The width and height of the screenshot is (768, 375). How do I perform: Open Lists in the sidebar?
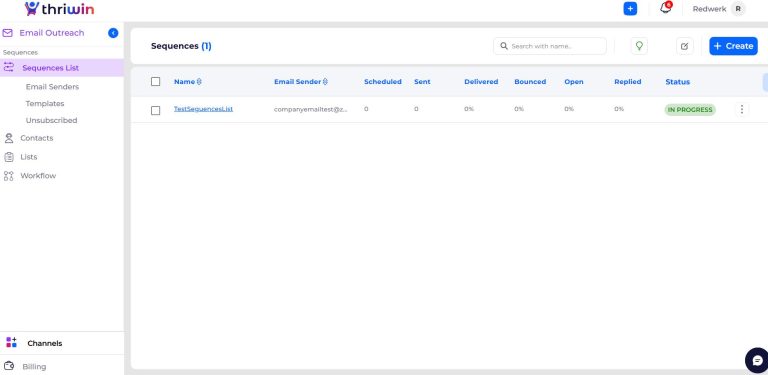[x=28, y=157]
